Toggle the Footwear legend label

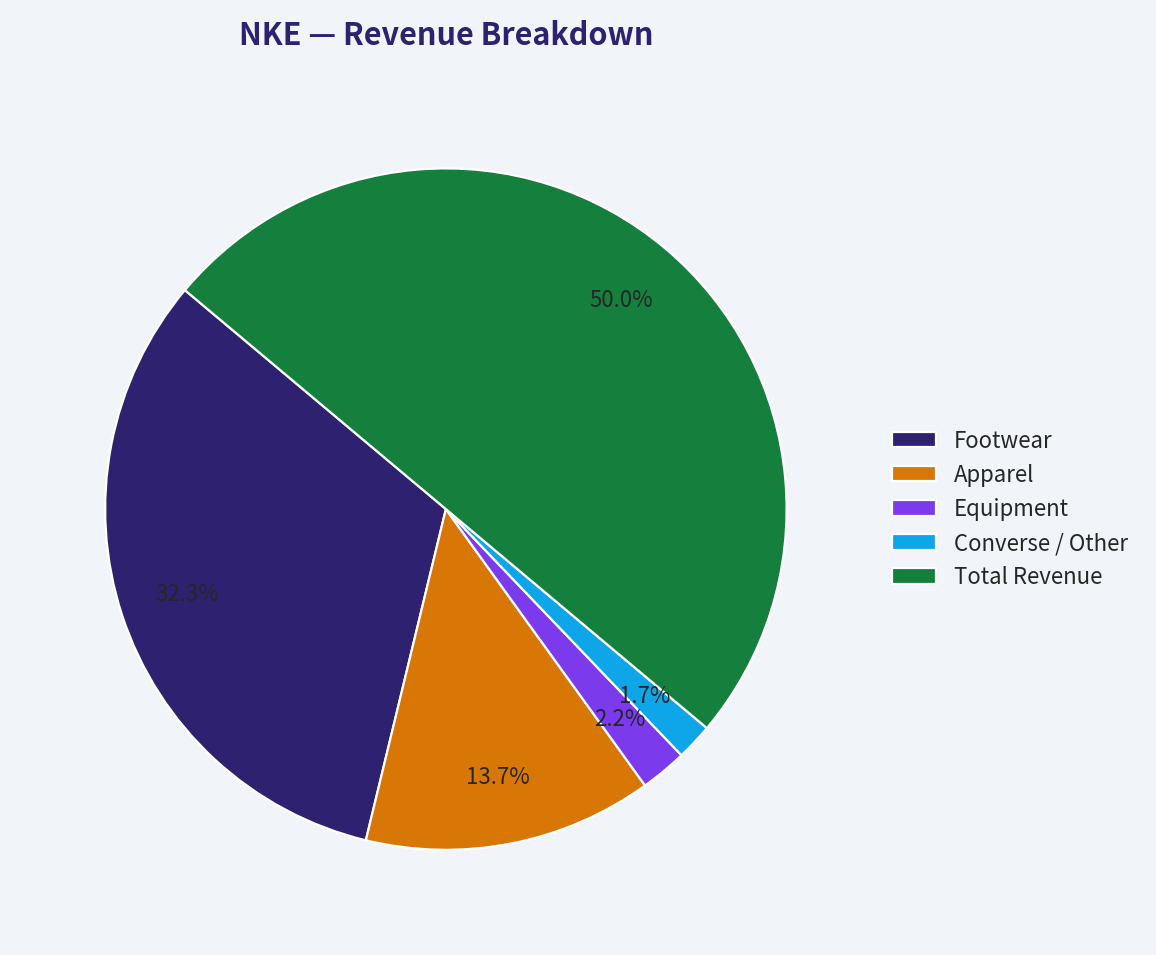click(x=1002, y=440)
